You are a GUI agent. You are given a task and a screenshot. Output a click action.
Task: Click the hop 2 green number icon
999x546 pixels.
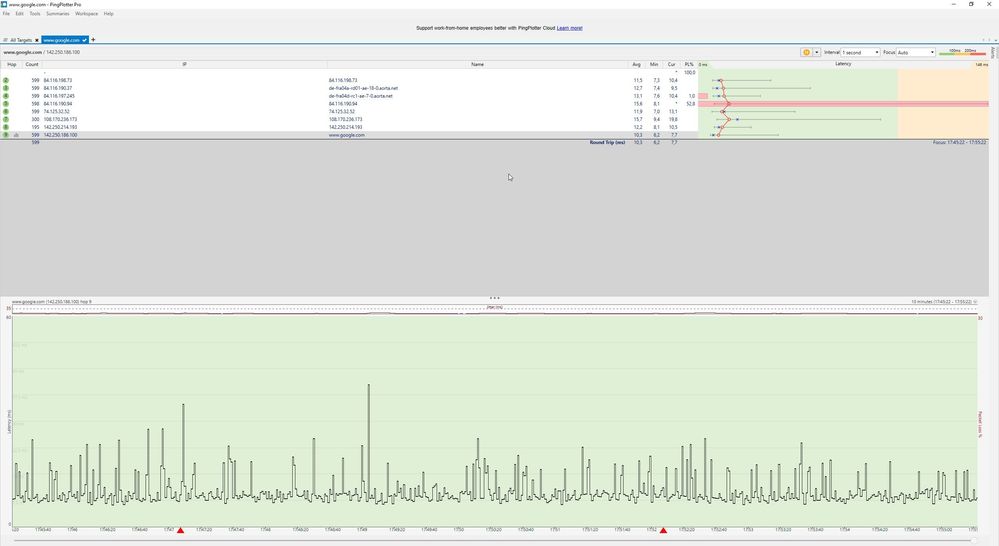6,80
